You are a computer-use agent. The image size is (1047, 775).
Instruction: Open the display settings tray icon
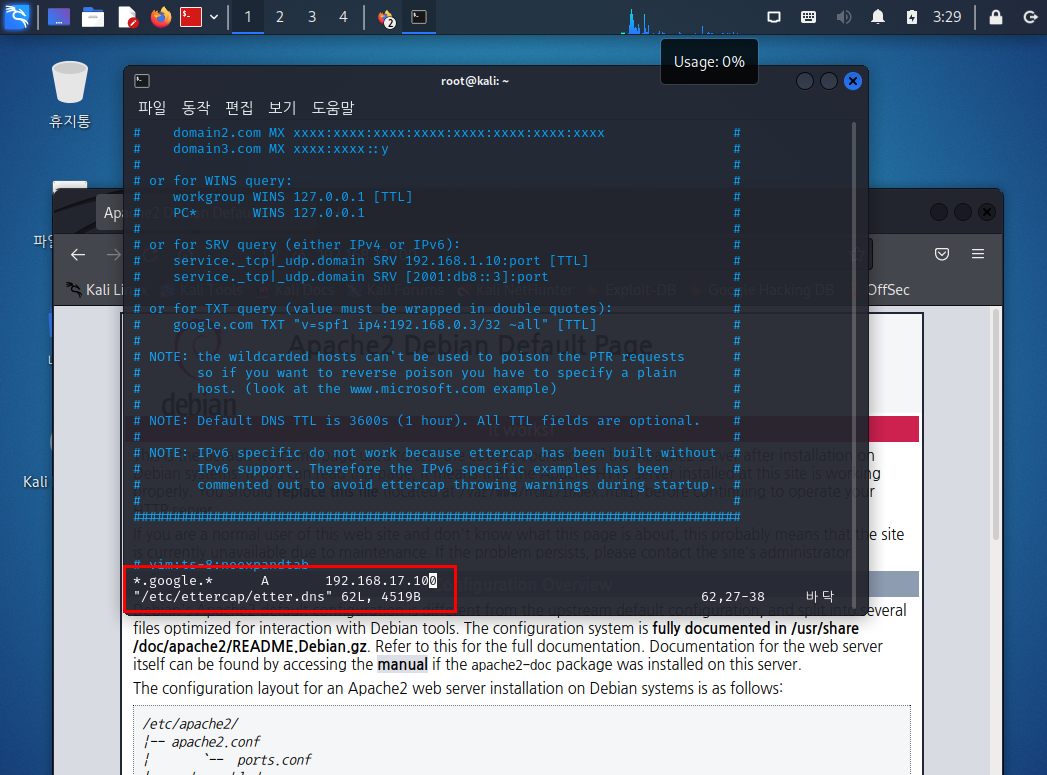coord(774,17)
